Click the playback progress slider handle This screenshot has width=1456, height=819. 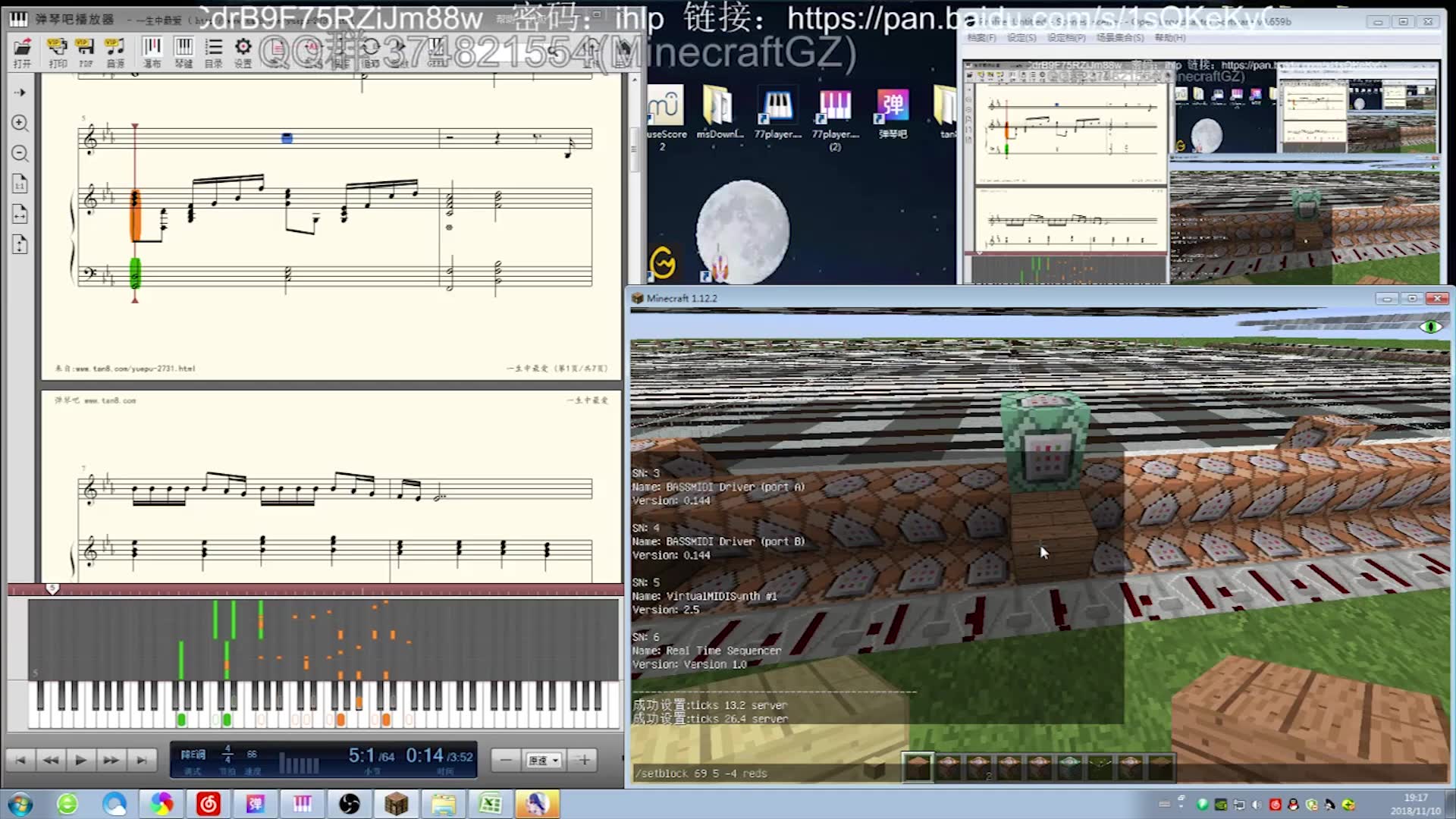52,588
